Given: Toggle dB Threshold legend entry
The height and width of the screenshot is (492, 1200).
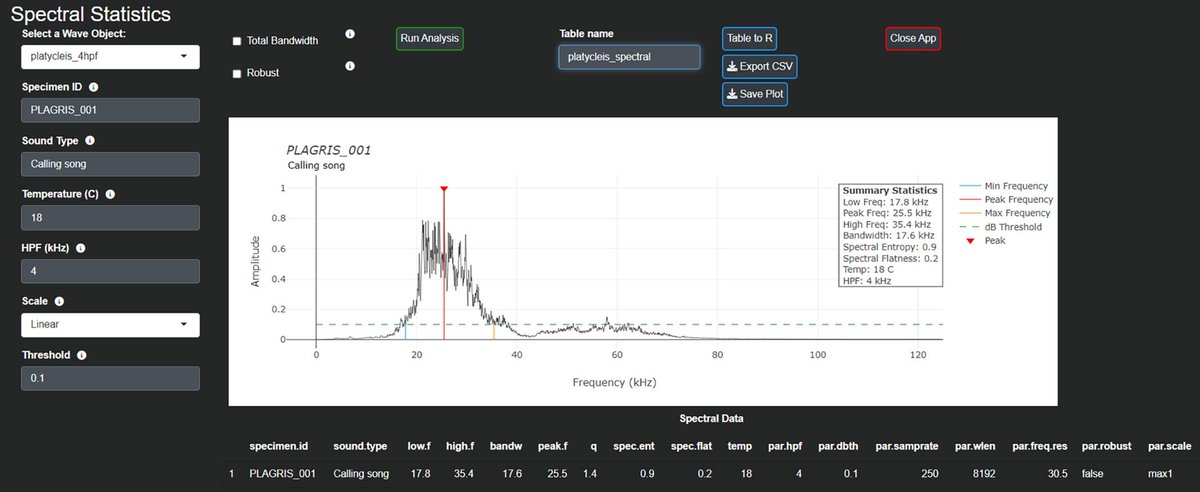Looking at the screenshot, I should tap(1000, 227).
